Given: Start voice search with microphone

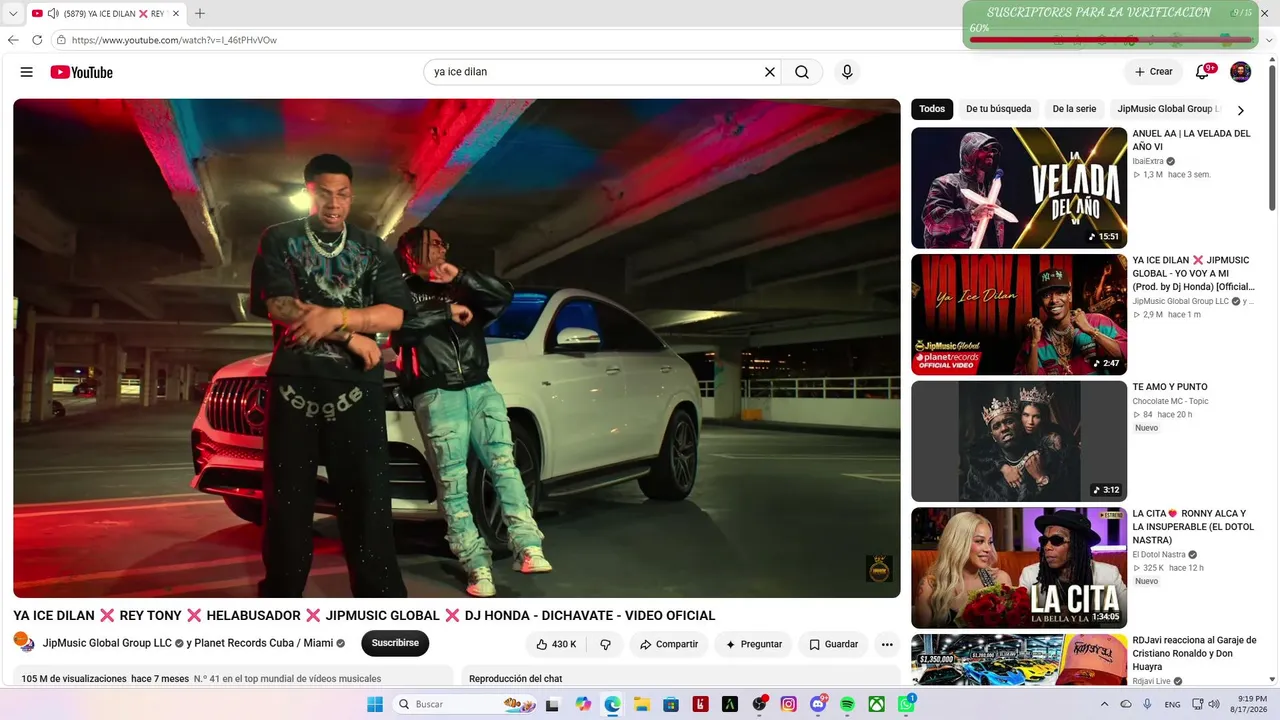Looking at the screenshot, I should tap(847, 72).
